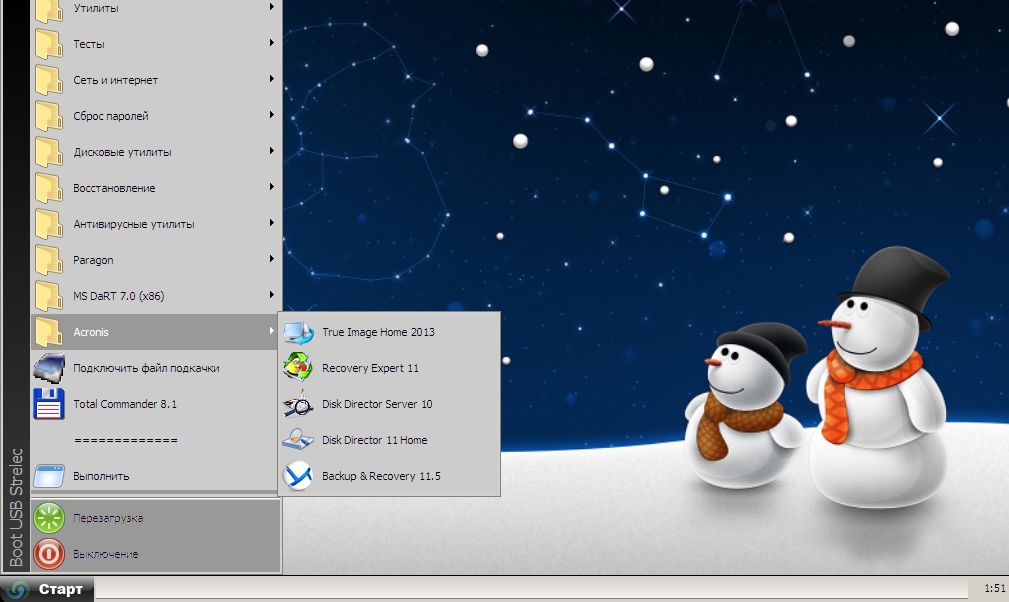The height and width of the screenshot is (602, 1009).
Task: Click the Disk Director 11 Home icon
Action: click(x=298, y=440)
